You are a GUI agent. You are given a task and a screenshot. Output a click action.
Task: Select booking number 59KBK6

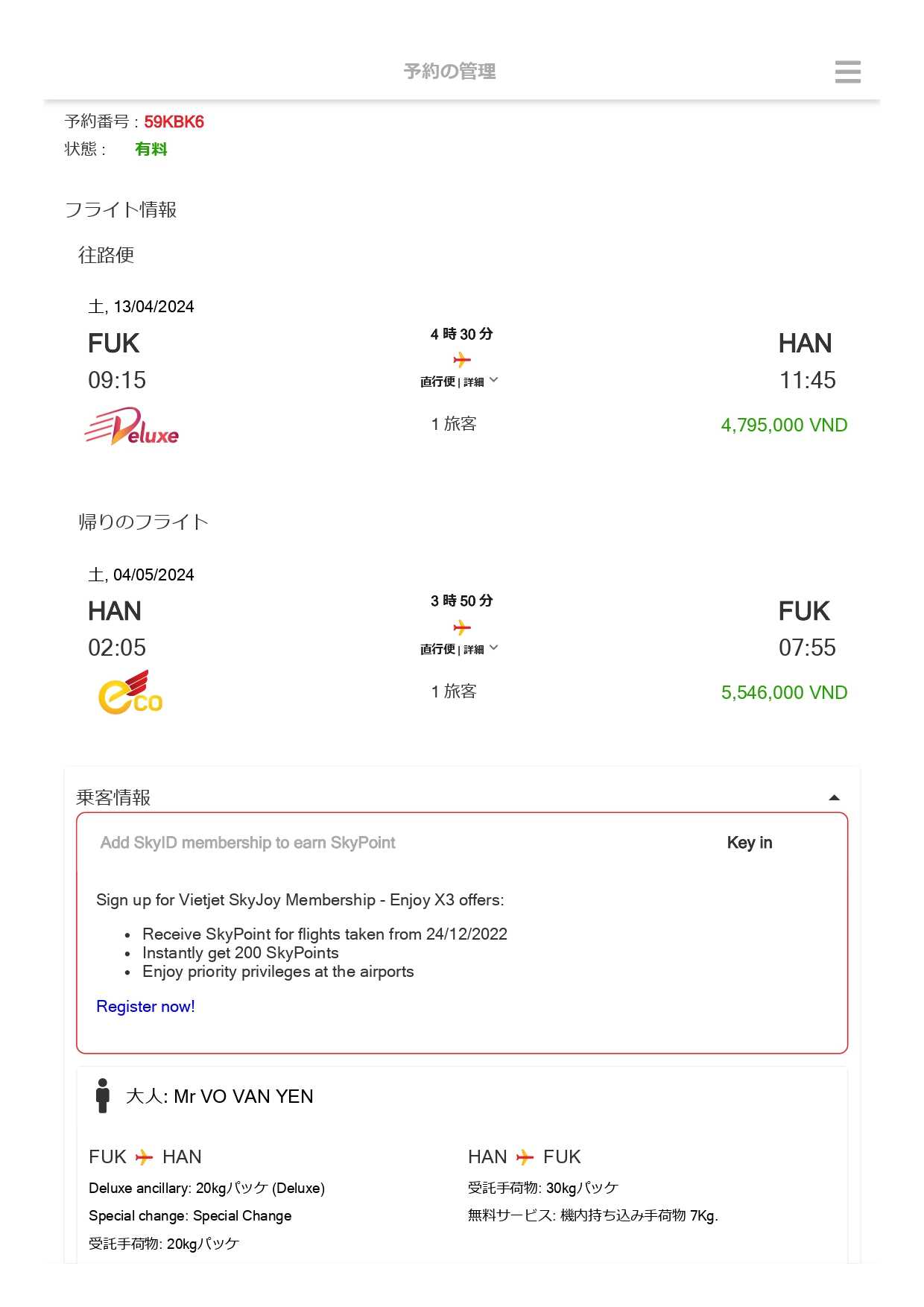(x=174, y=122)
